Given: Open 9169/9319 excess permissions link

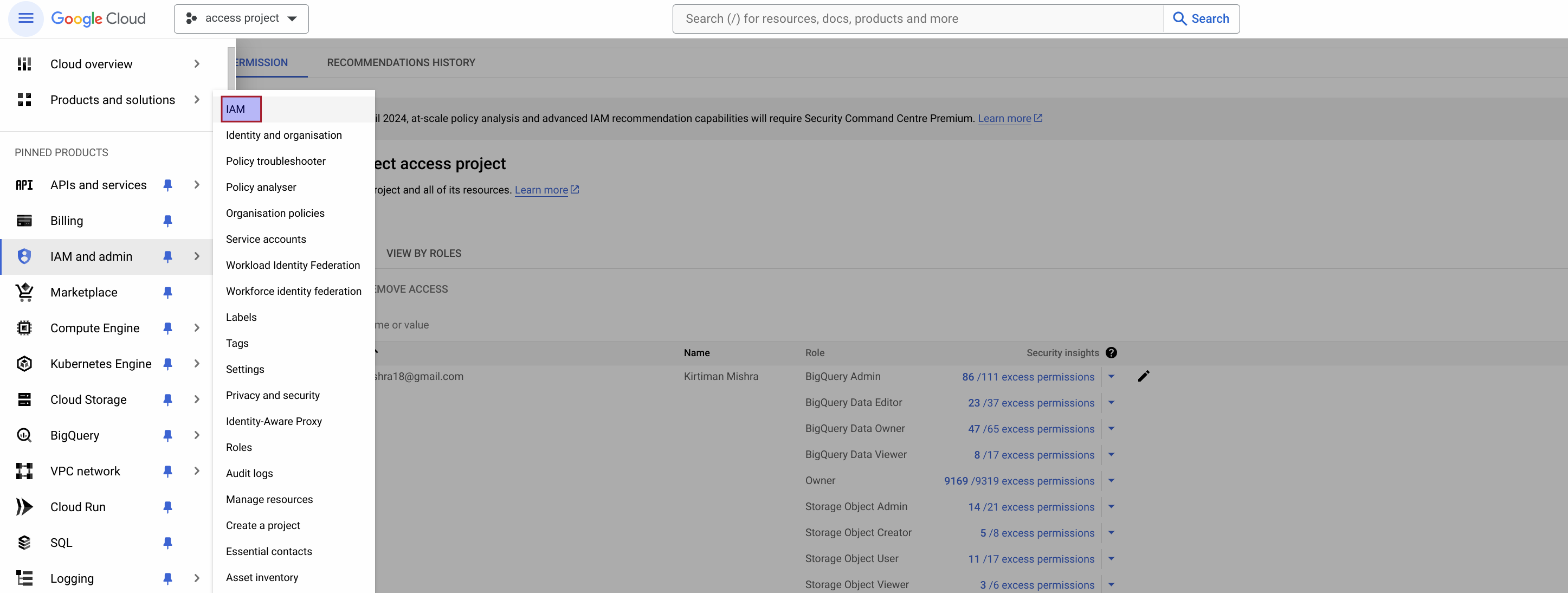Looking at the screenshot, I should tap(1019, 481).
